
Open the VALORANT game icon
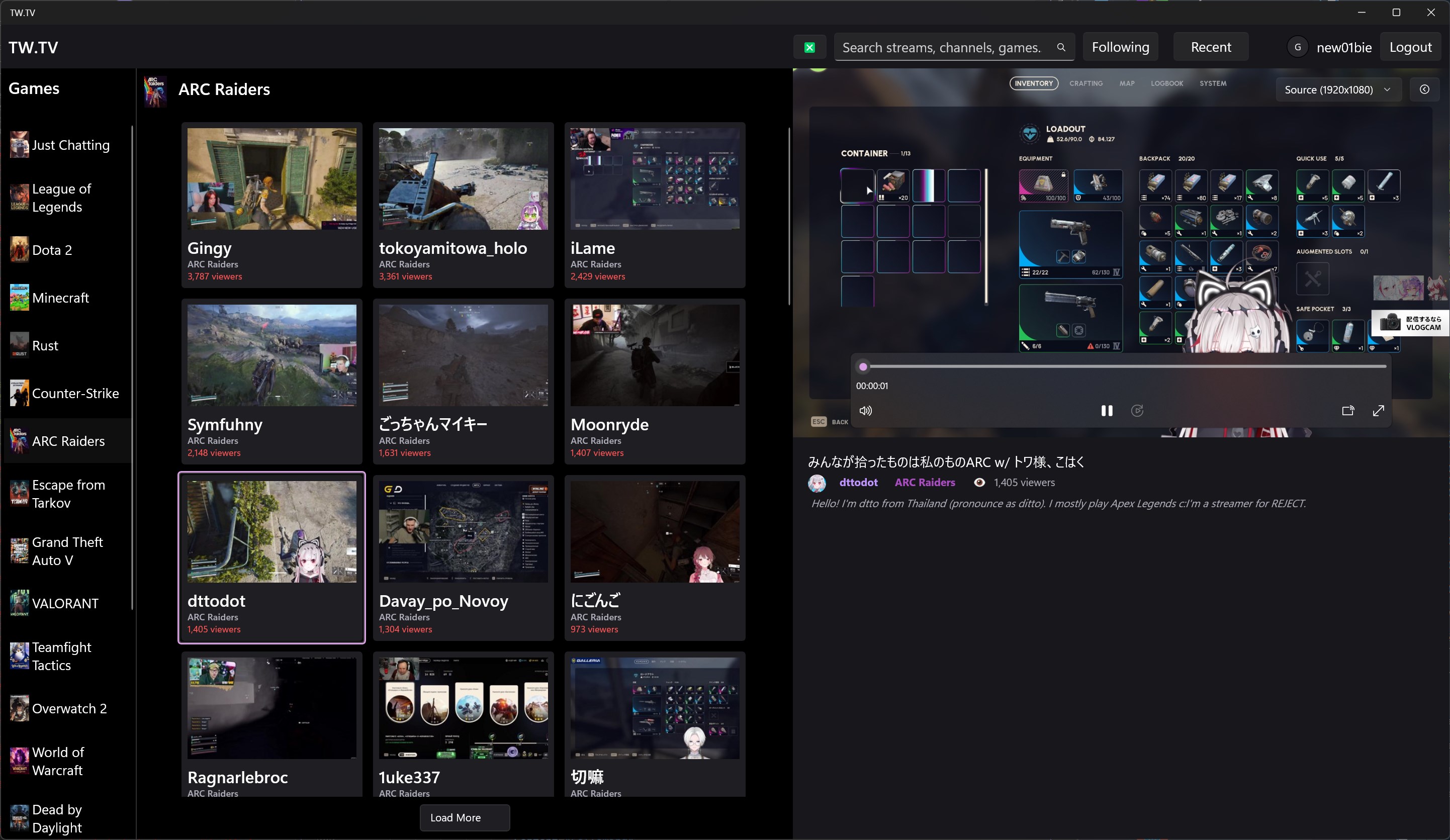point(19,604)
